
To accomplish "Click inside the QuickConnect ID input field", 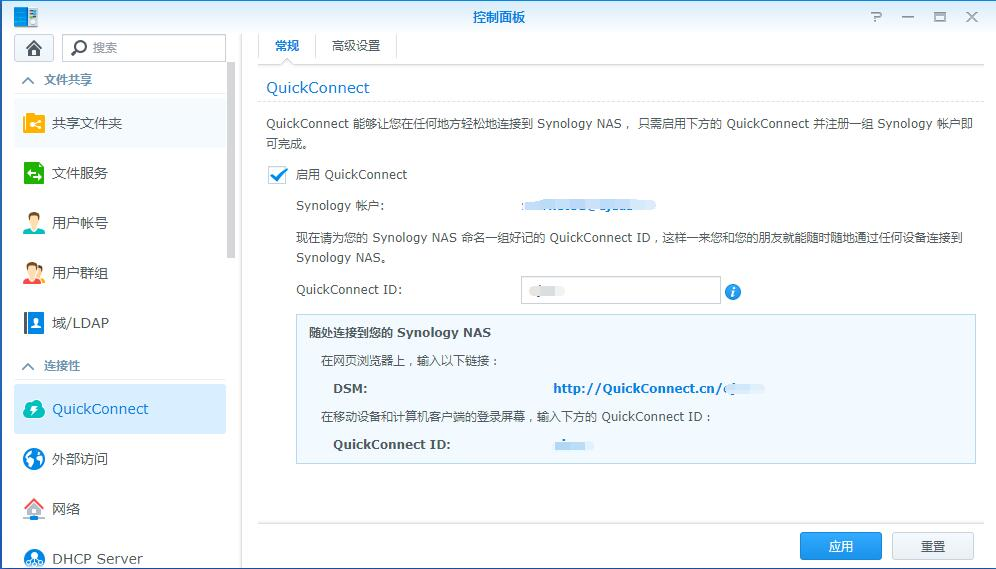I will (621, 290).
